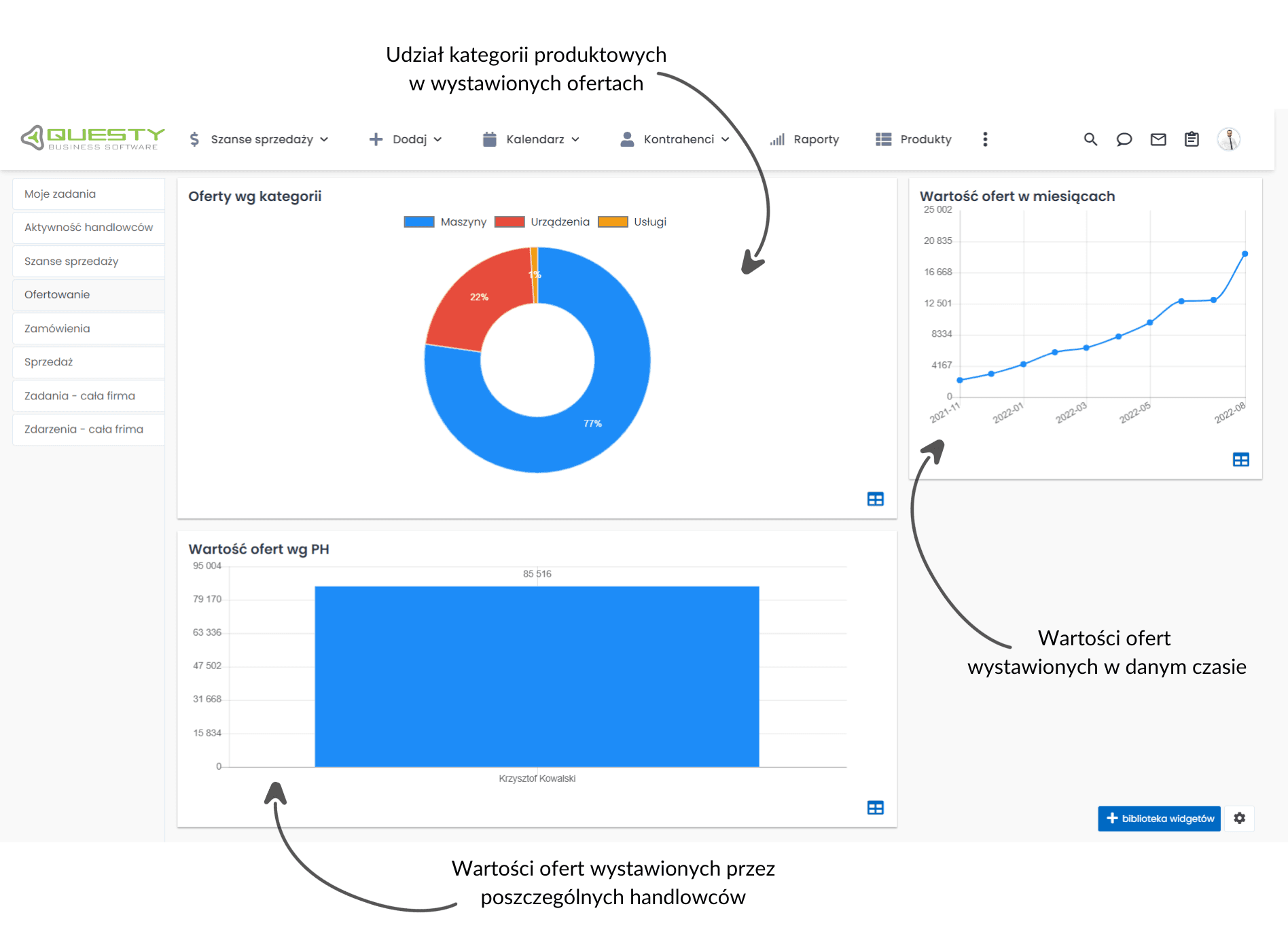This screenshot has width=1288, height=951.
Task: Click the 2022-08 axis label
Action: click(1230, 412)
